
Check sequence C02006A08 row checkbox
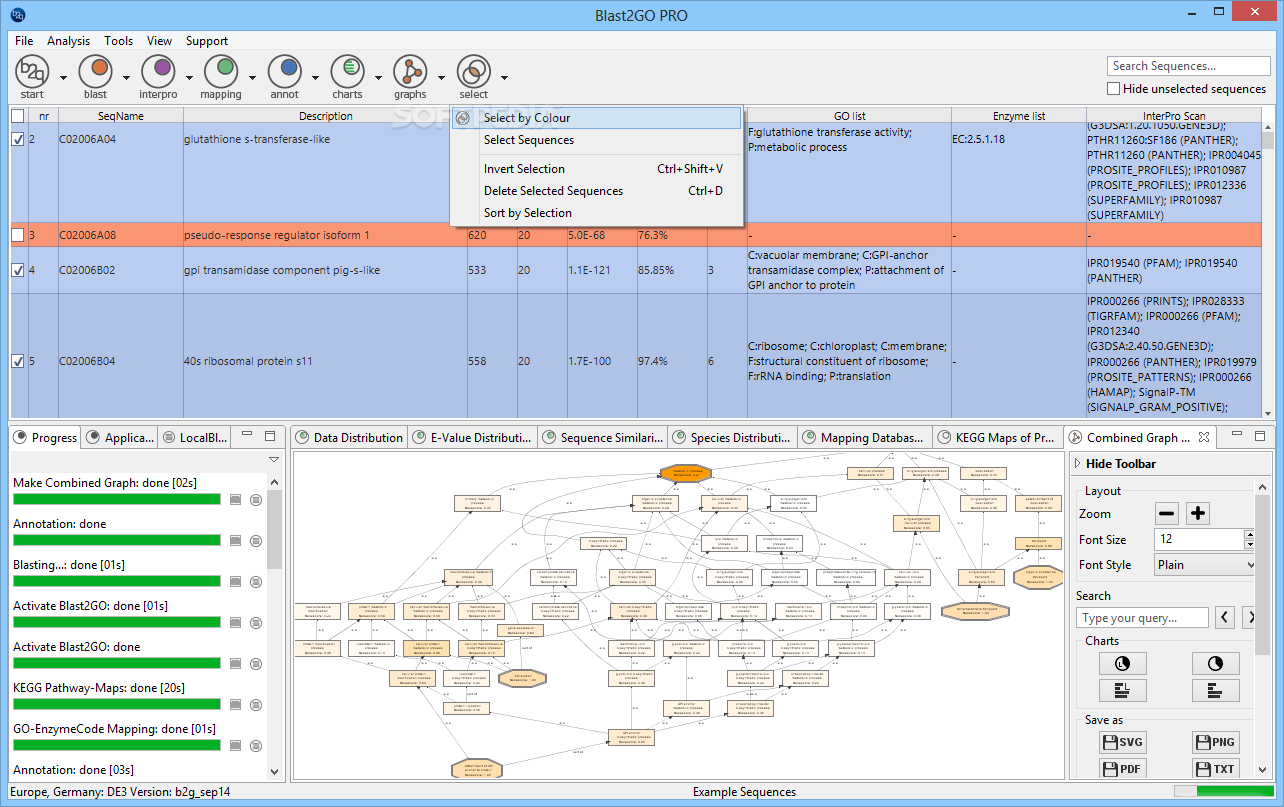18,235
